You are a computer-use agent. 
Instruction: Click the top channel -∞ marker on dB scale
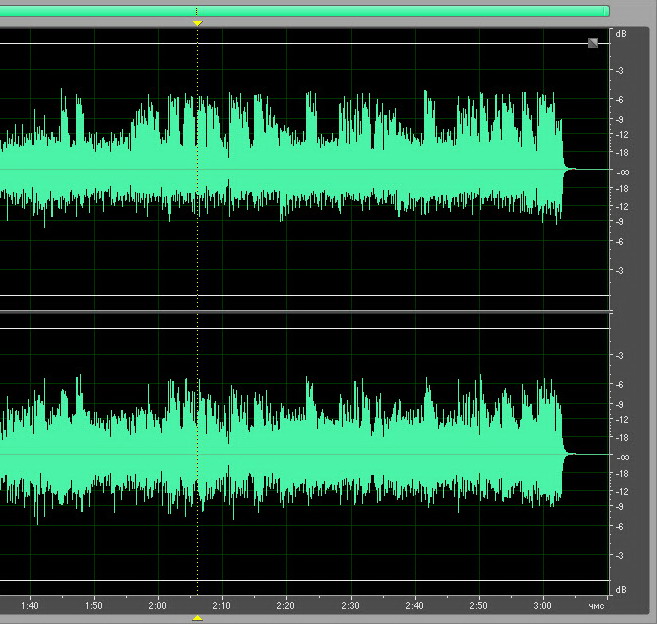pyautogui.click(x=622, y=171)
